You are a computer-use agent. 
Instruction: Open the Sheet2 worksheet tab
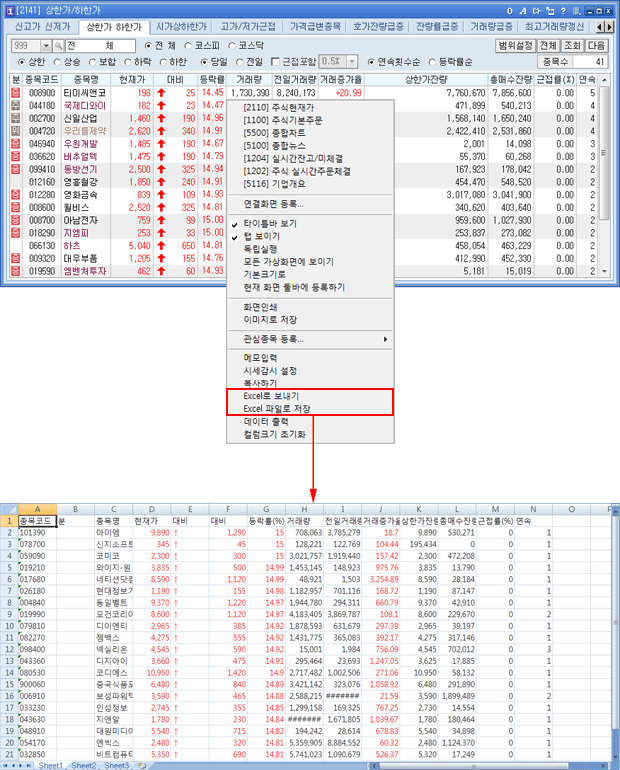82,765
